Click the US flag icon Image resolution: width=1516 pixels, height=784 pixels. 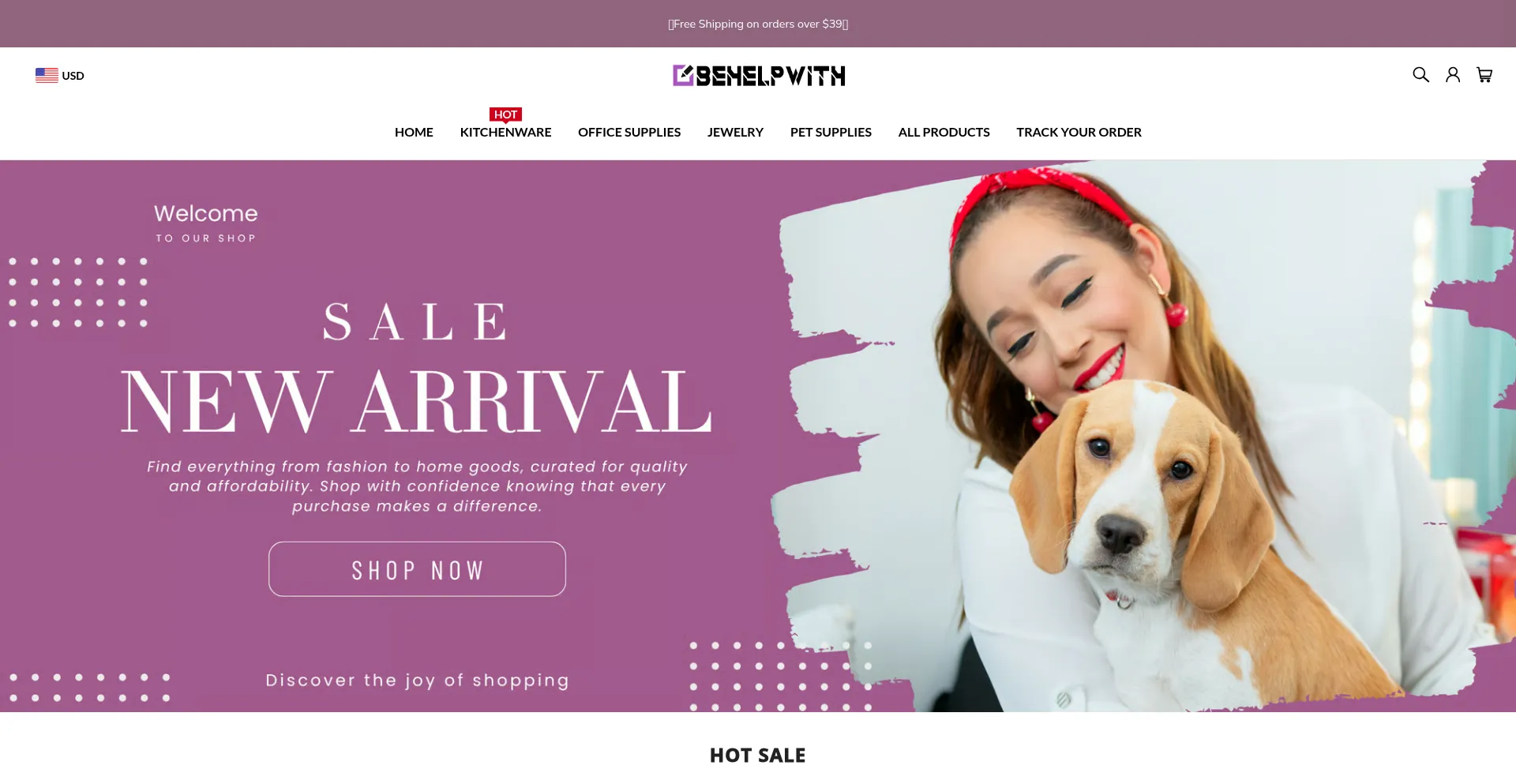click(47, 75)
